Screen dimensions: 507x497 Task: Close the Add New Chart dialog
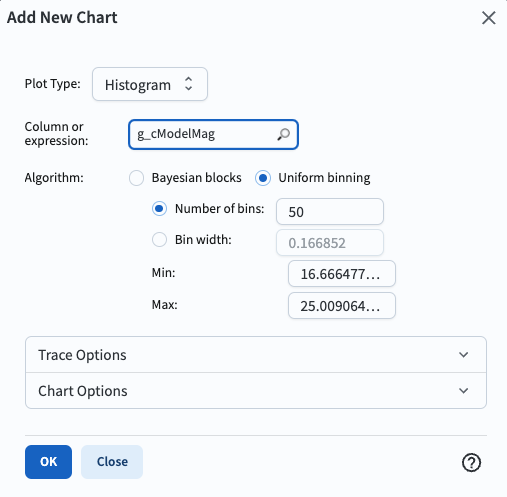tap(489, 18)
